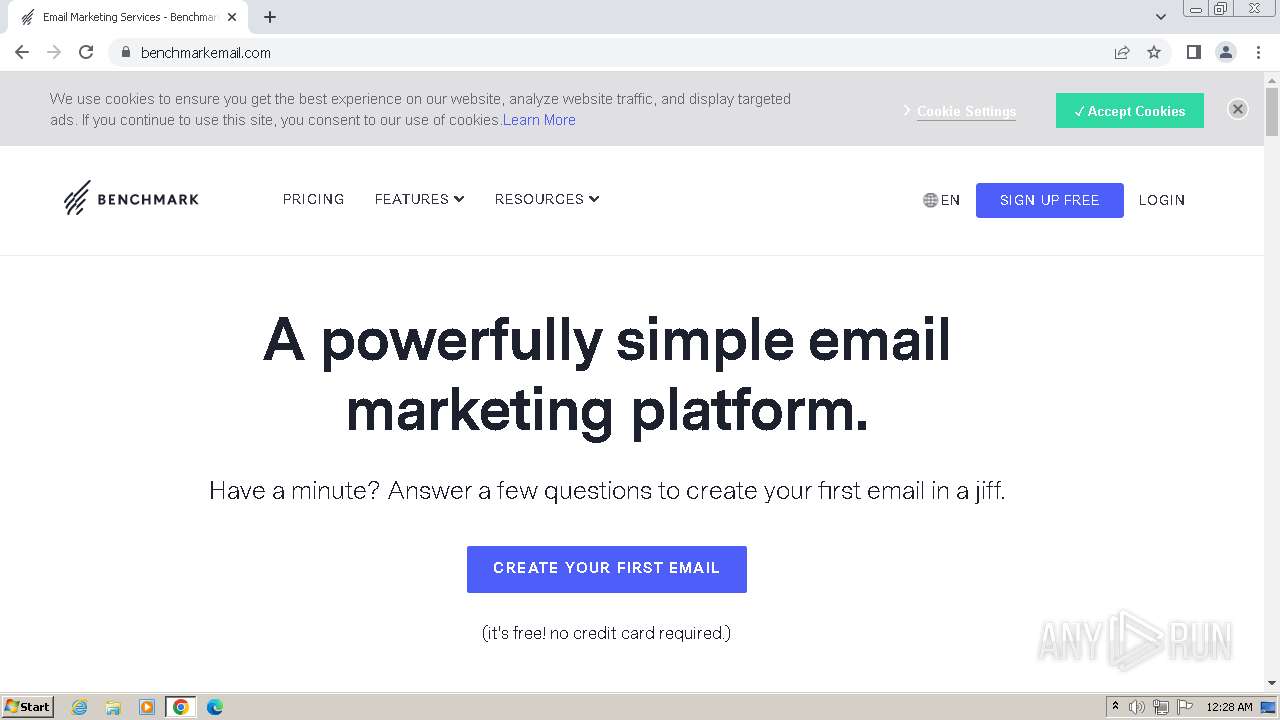Image resolution: width=1280 pixels, height=720 pixels.
Task: Open the EN language selector
Action: tap(941, 200)
